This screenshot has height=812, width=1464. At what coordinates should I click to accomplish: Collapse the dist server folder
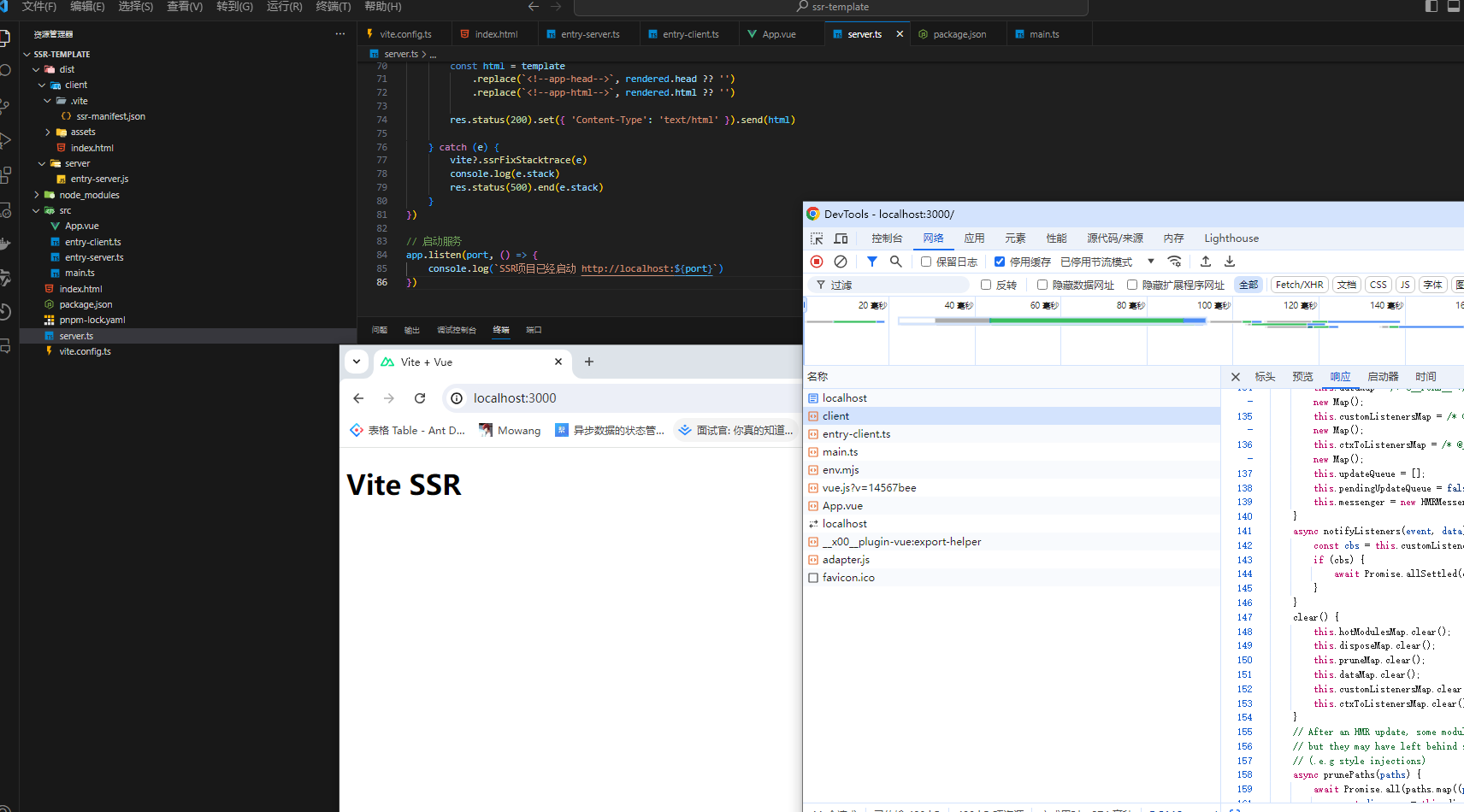point(42,163)
